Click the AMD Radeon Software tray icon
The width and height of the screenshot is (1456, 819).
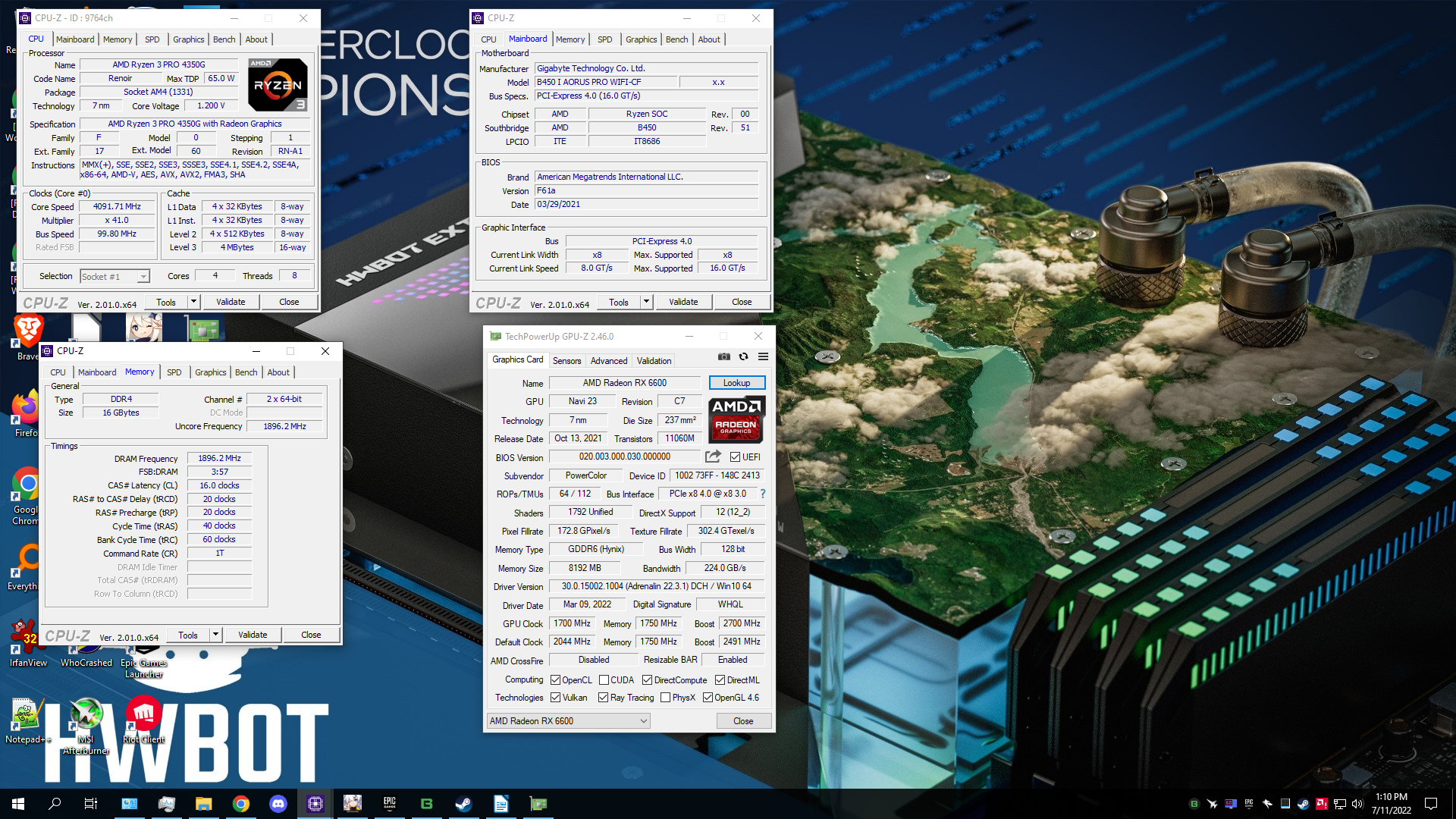tap(1322, 804)
